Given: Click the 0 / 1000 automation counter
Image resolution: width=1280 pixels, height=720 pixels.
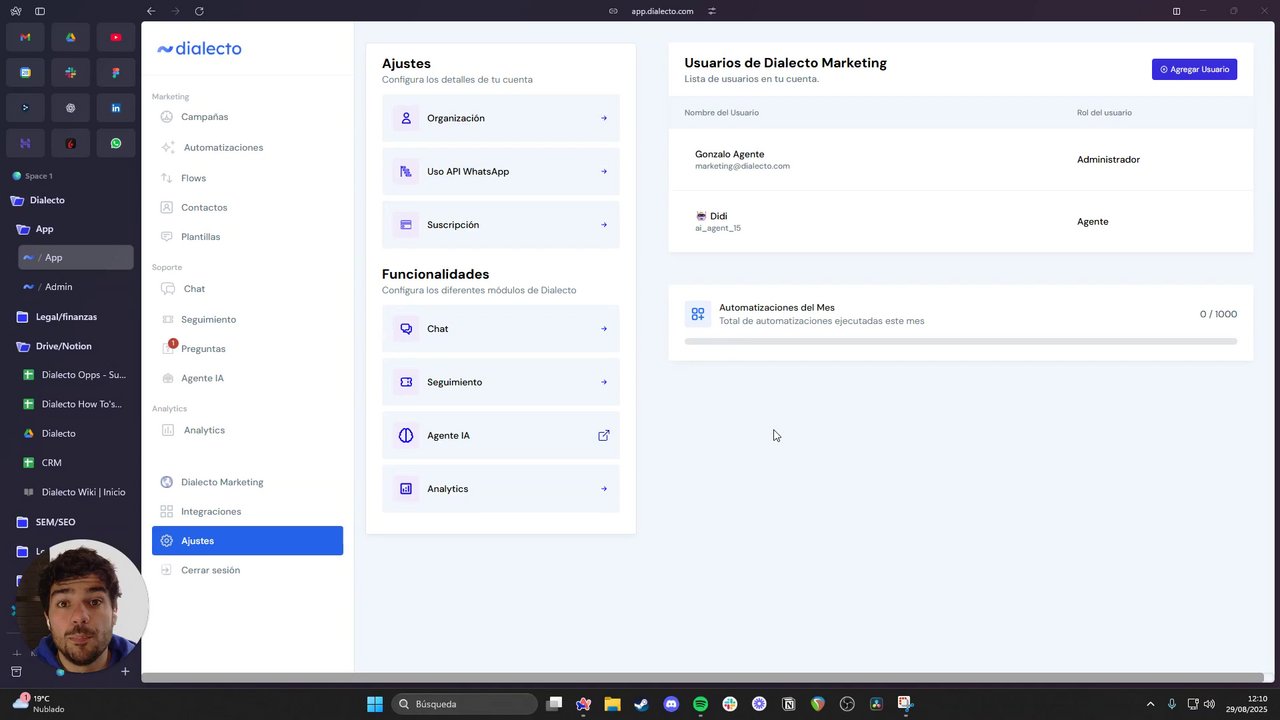Looking at the screenshot, I should [x=1218, y=314].
